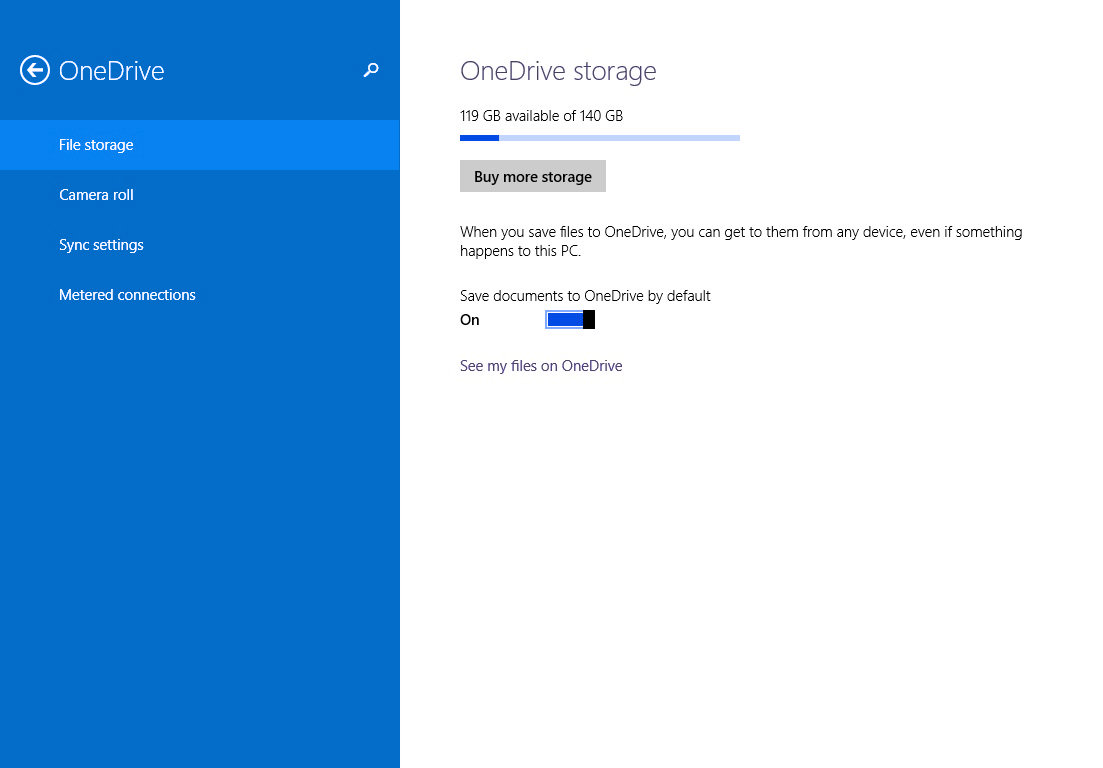Image resolution: width=1103 pixels, height=768 pixels.
Task: Select the File storage menu item
Action: 200,145
